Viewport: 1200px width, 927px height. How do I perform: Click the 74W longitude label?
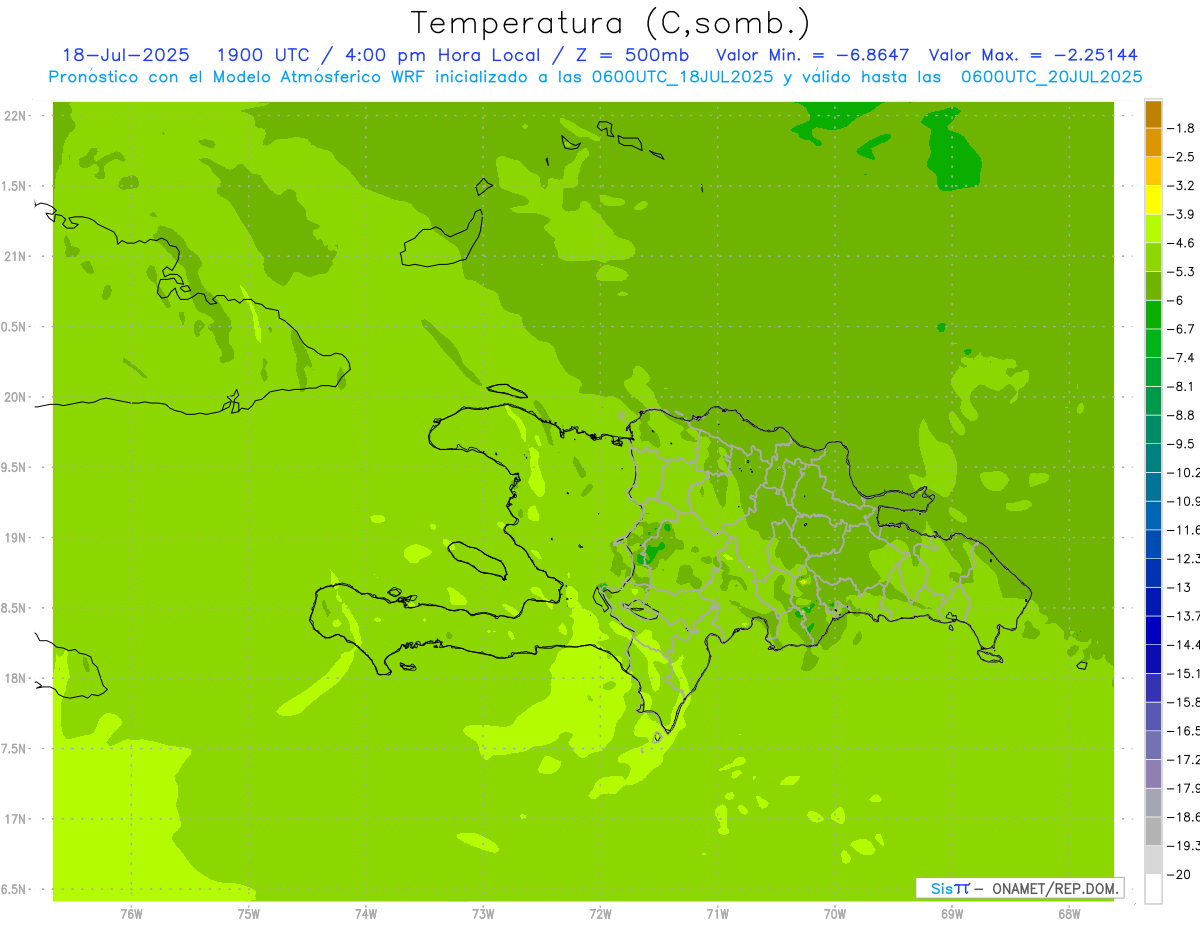365,913
